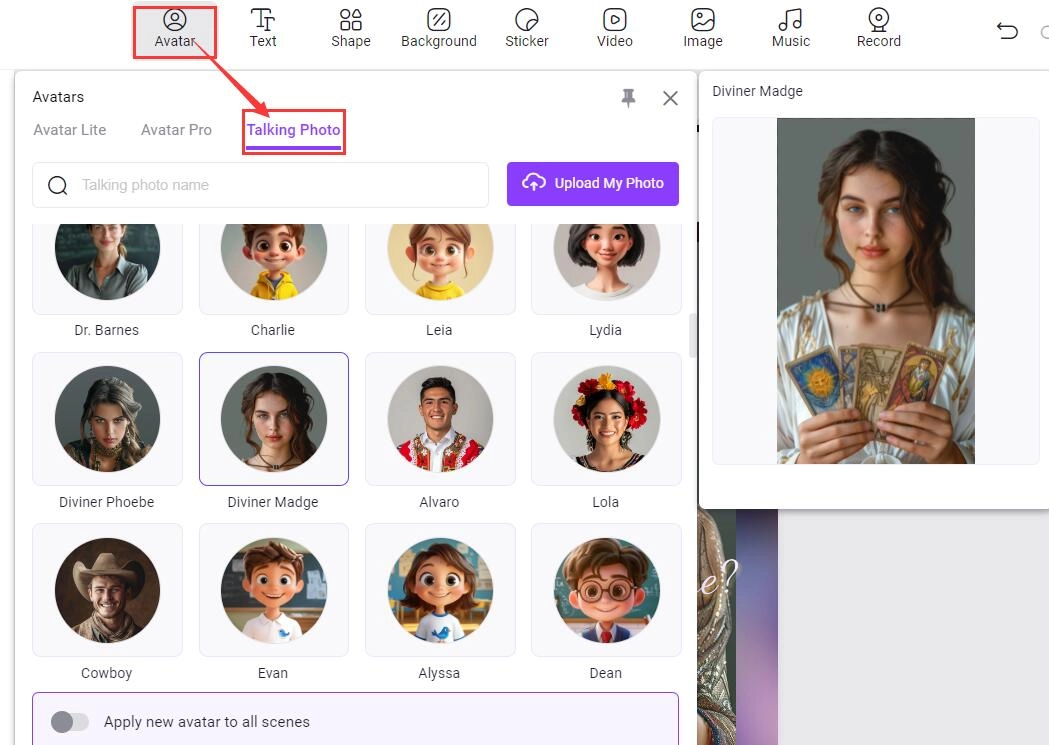Click the undo arrow icon
This screenshot has height=745, width=1049.
[1007, 31]
